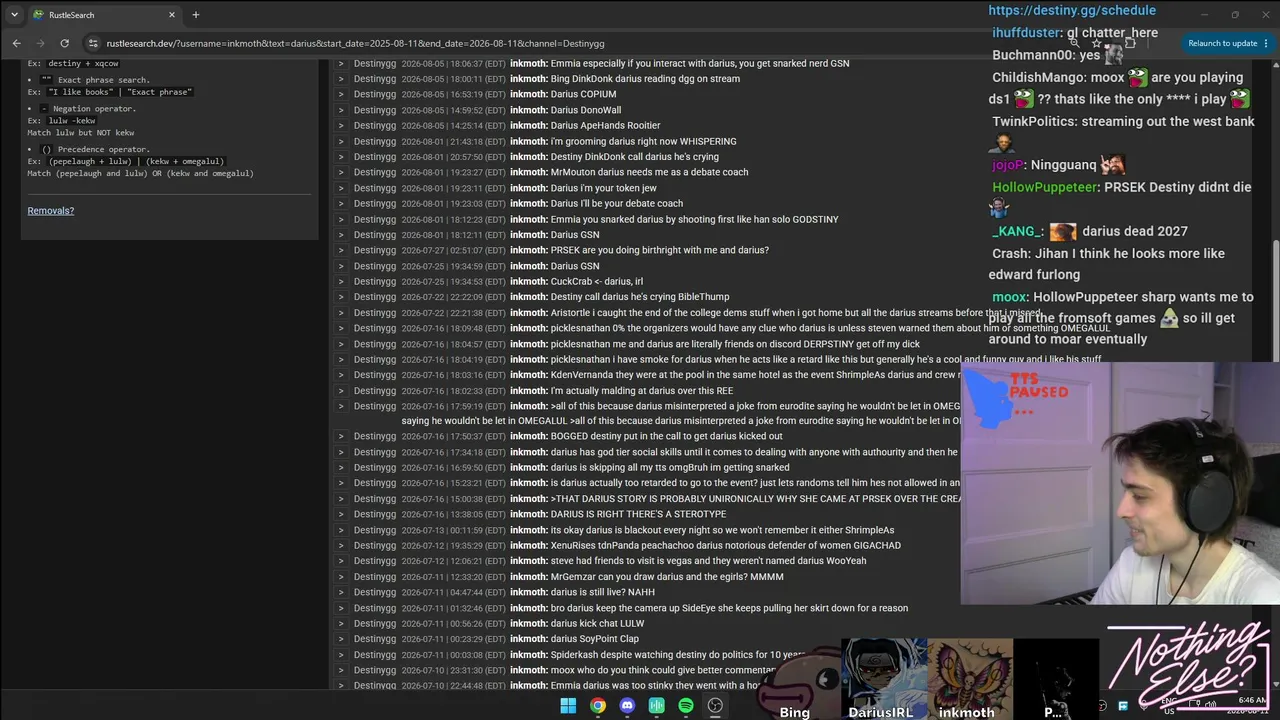The image size is (1280, 720).
Task: Expand the 'Darius i'm your token jew' row
Action: (340, 188)
